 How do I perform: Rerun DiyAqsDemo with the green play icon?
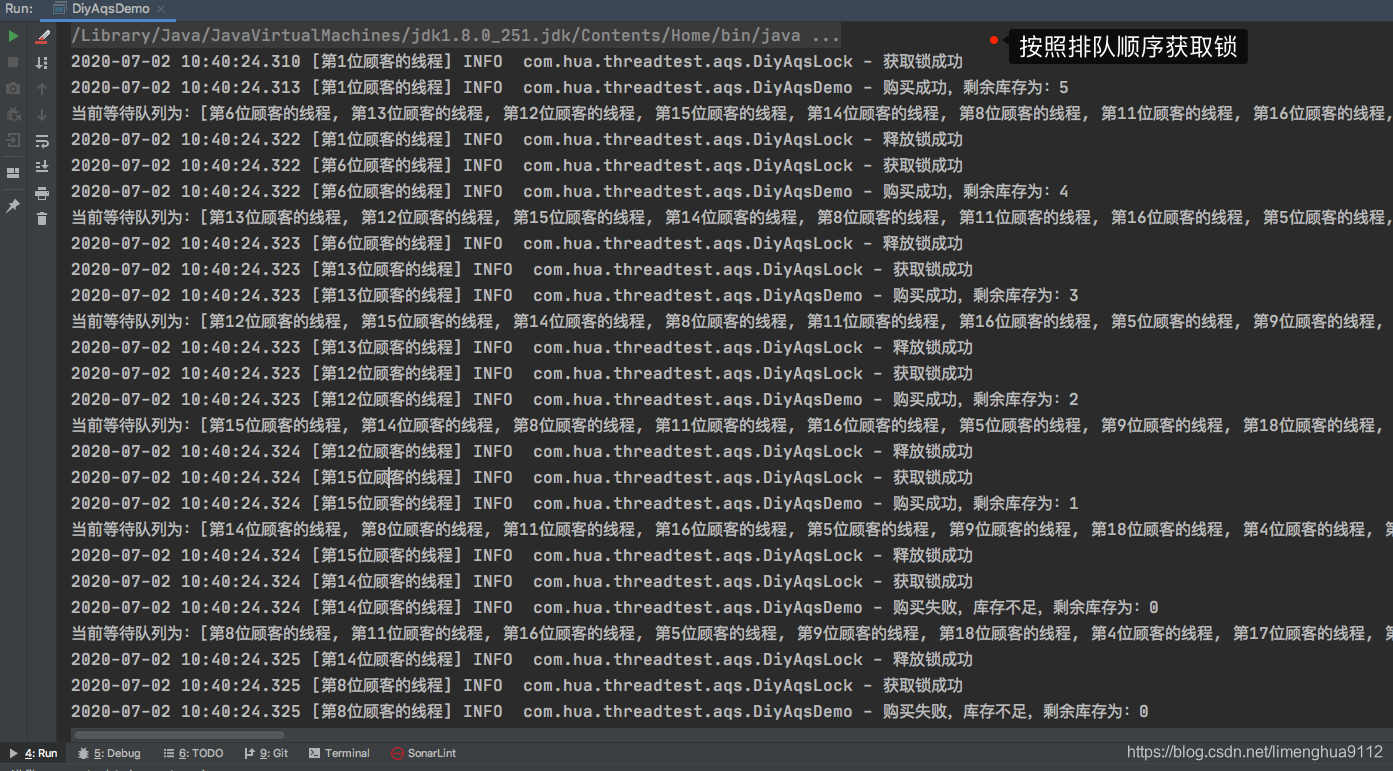pos(13,36)
